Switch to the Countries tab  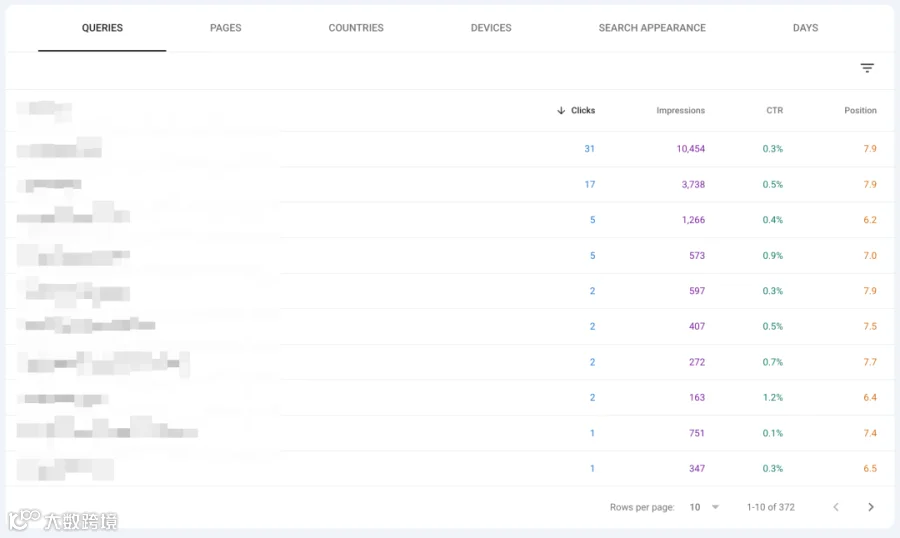tap(356, 28)
